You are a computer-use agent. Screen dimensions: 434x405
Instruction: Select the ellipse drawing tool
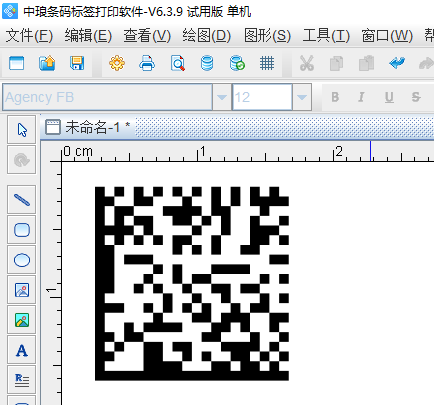22,260
